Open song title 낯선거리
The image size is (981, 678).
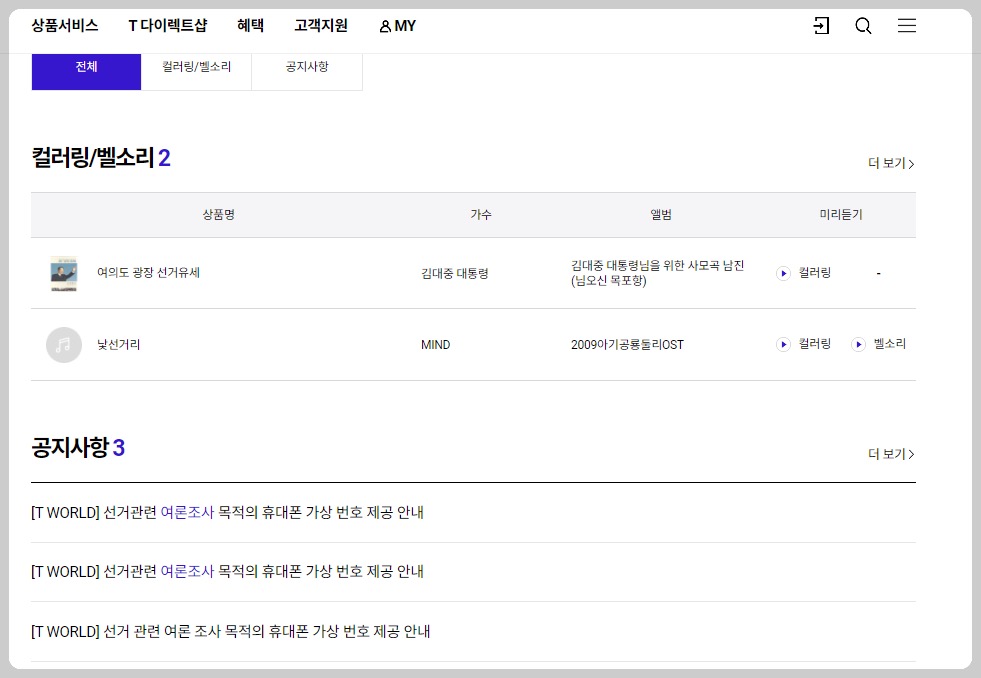[118, 345]
